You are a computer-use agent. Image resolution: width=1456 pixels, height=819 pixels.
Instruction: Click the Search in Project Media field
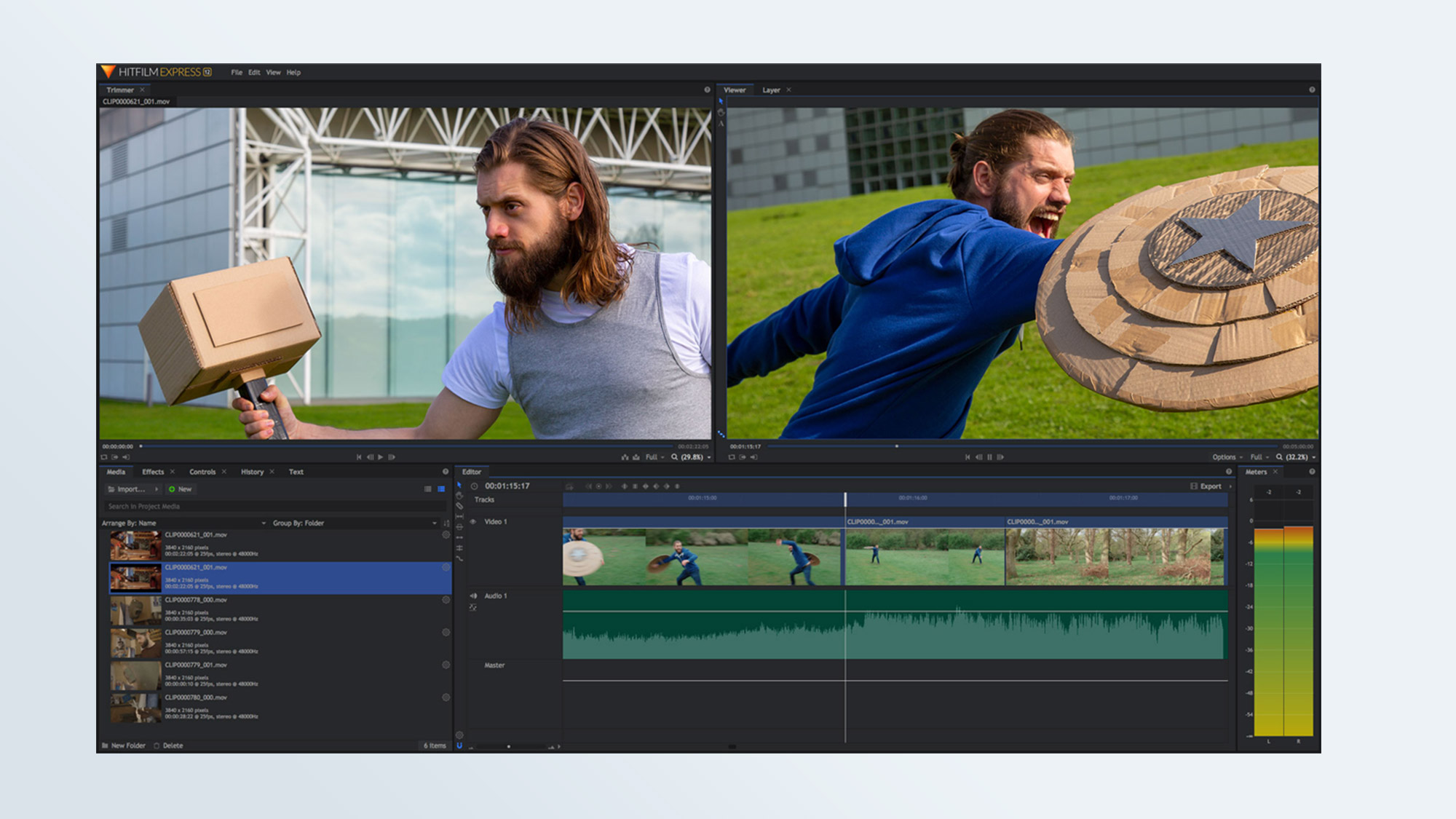(x=276, y=506)
